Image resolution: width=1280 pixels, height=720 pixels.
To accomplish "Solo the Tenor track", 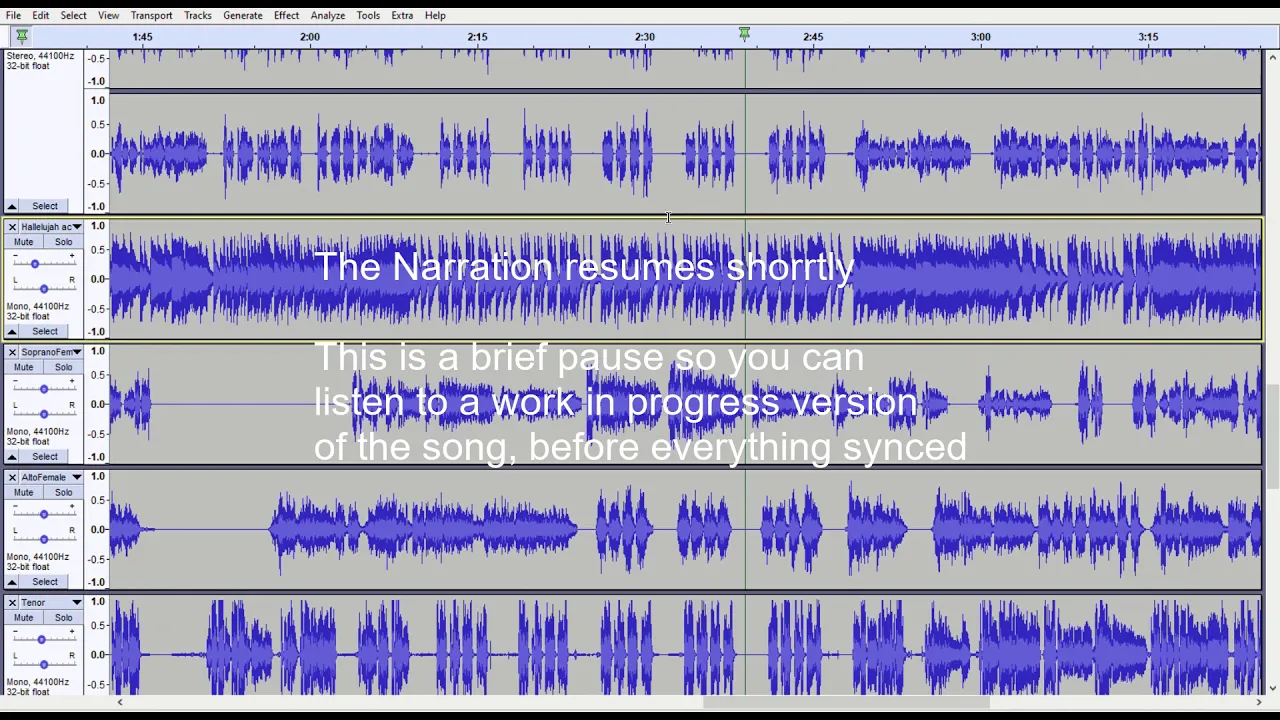I will point(63,617).
